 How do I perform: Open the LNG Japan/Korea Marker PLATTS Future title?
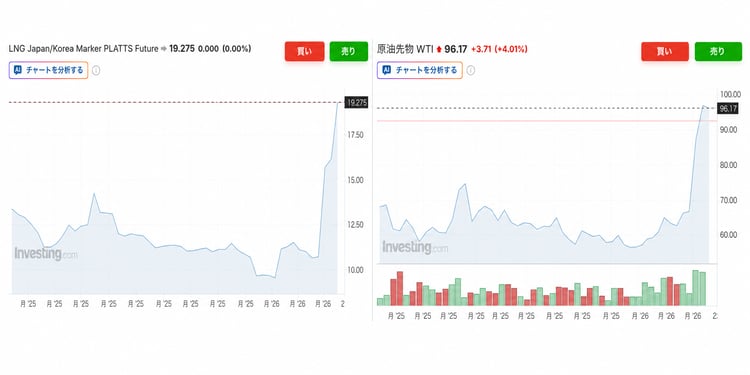point(83,49)
